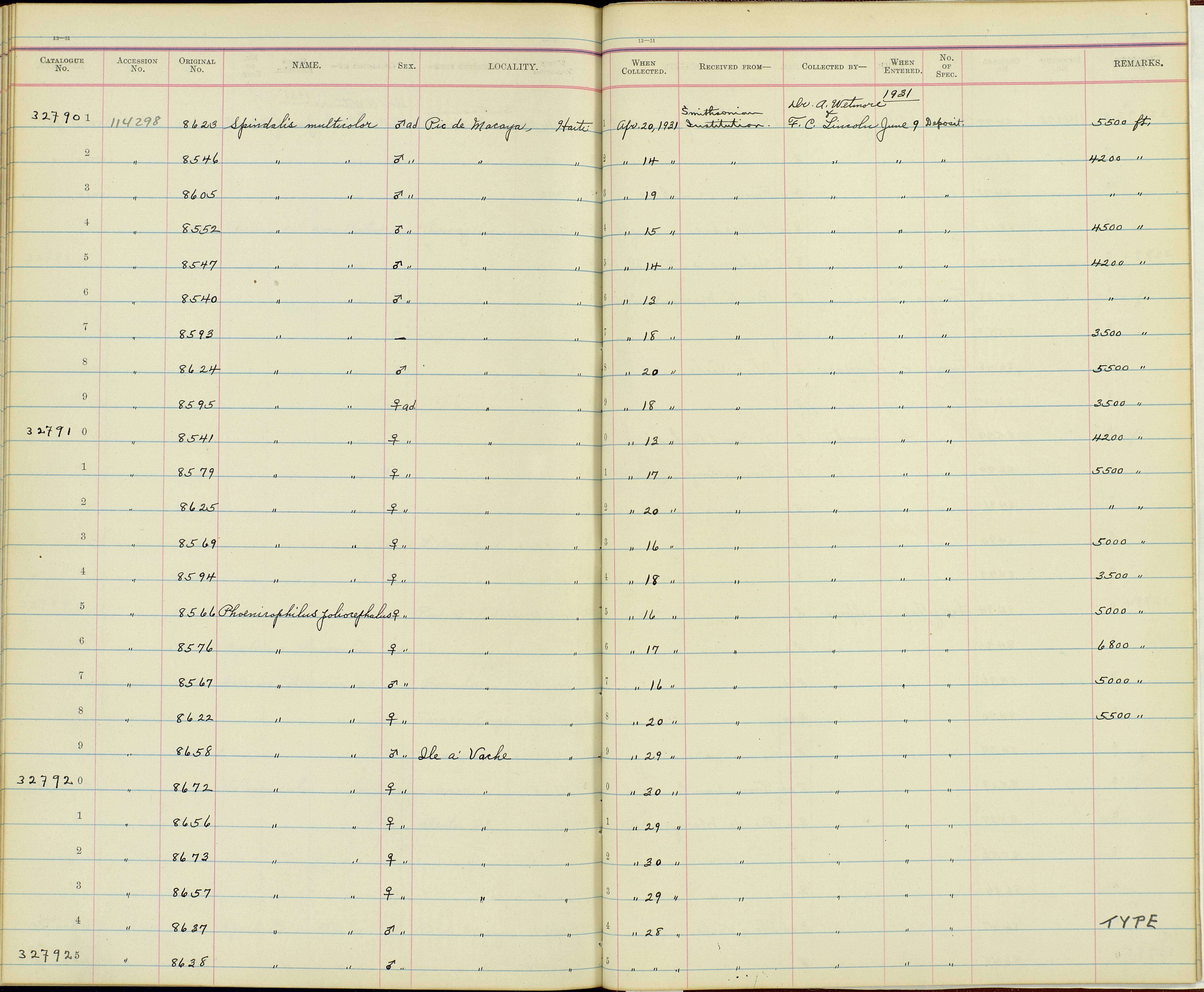1204x992 pixels.
Task: Click the 'When Collected.' column header
Action: 644,67
